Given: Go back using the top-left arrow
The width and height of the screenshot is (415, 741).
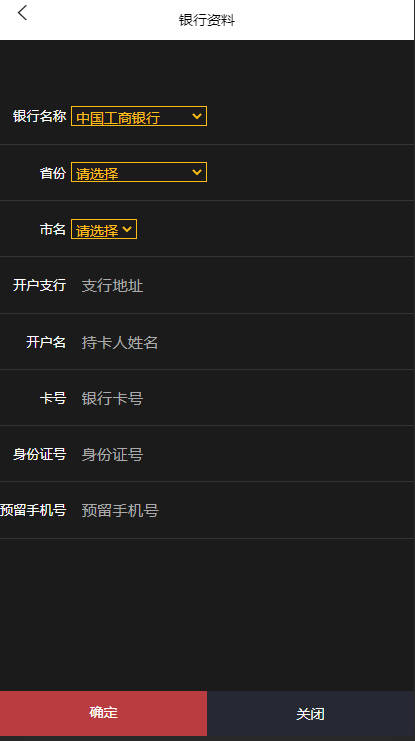Looking at the screenshot, I should 22,13.
